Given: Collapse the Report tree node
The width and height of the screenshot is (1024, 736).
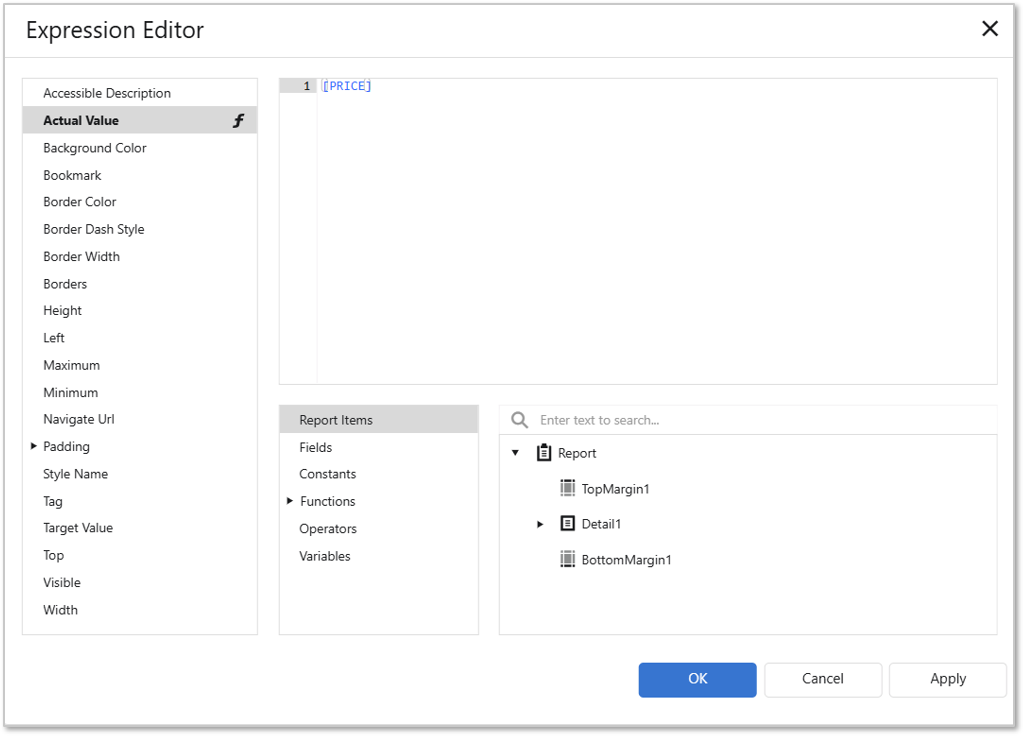Looking at the screenshot, I should coord(515,453).
